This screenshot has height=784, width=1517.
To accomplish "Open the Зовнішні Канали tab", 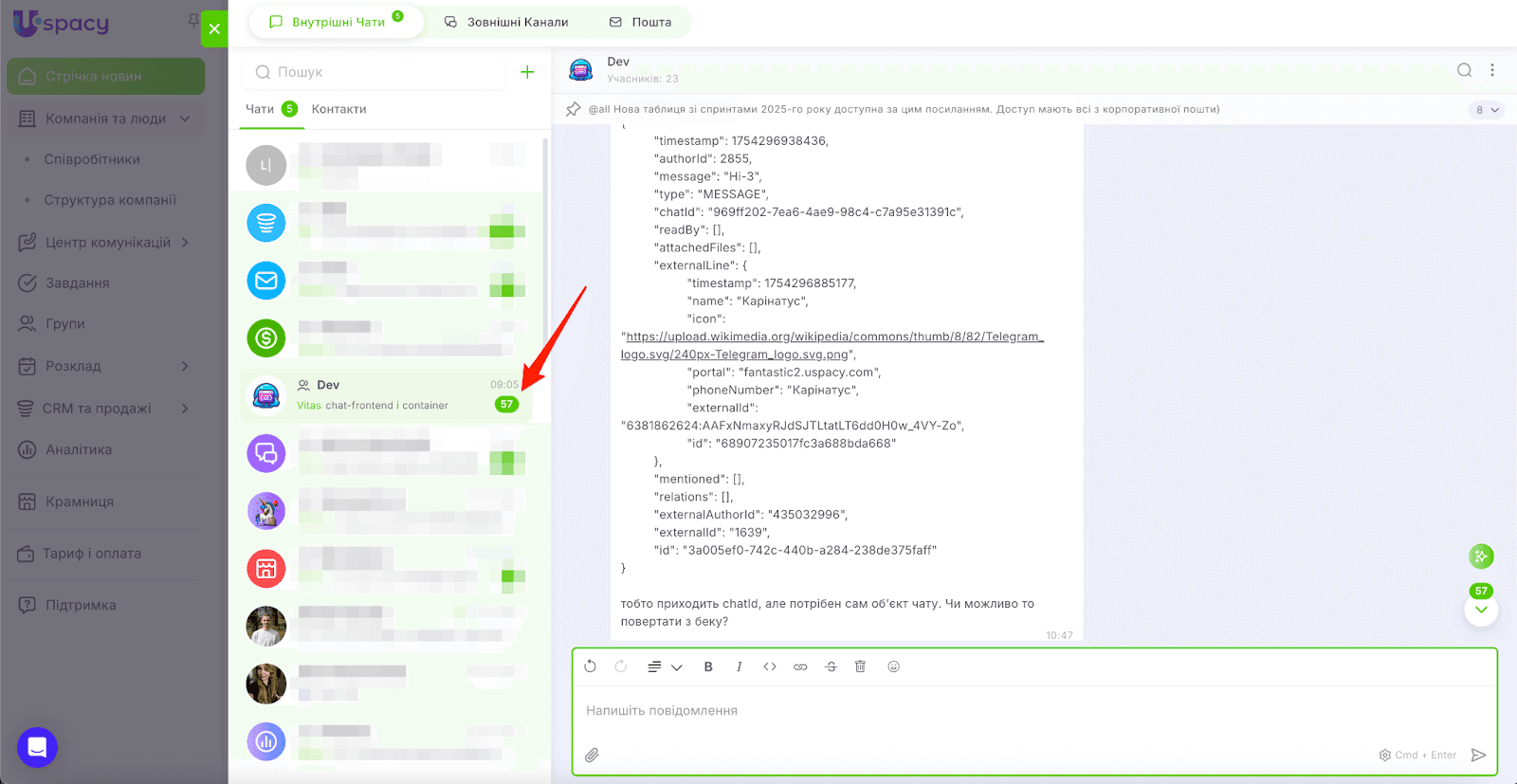I will coord(506,22).
